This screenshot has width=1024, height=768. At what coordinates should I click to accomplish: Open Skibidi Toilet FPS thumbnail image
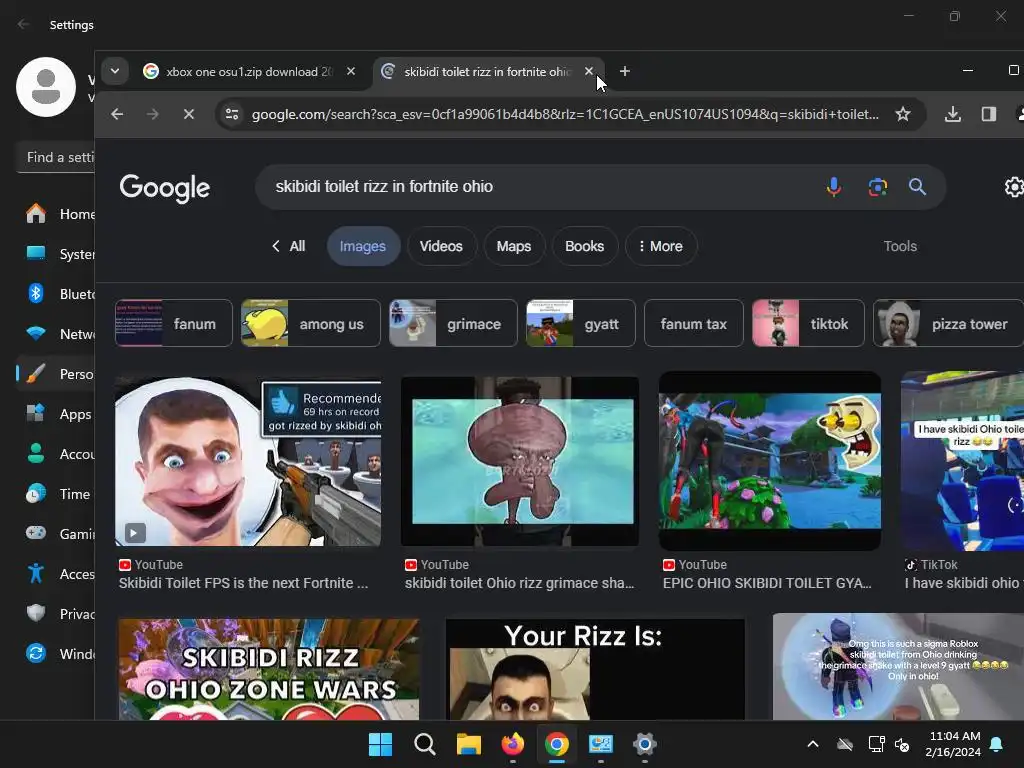(x=248, y=461)
